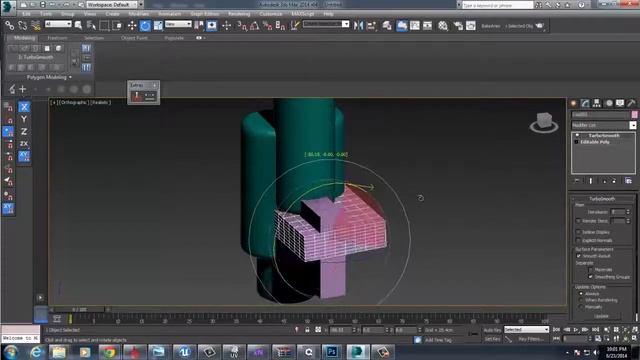The image size is (640, 360).
Task: Open the Utilities command panel tab
Action: pyautogui.click(x=631, y=103)
